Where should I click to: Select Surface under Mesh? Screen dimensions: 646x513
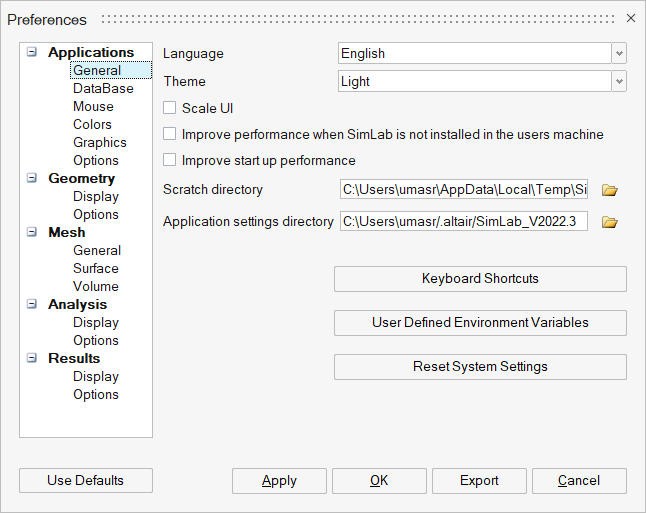95,269
